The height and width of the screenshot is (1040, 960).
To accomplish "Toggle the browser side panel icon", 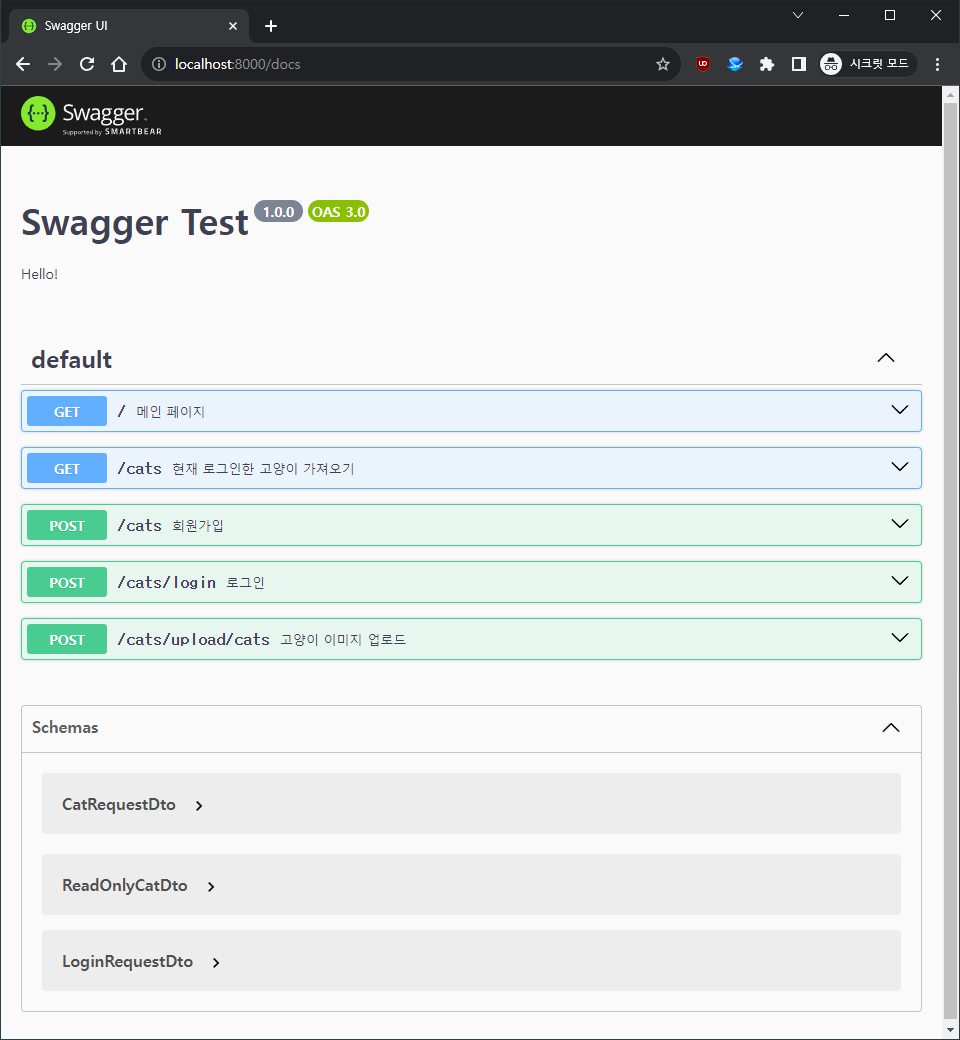I will point(799,64).
